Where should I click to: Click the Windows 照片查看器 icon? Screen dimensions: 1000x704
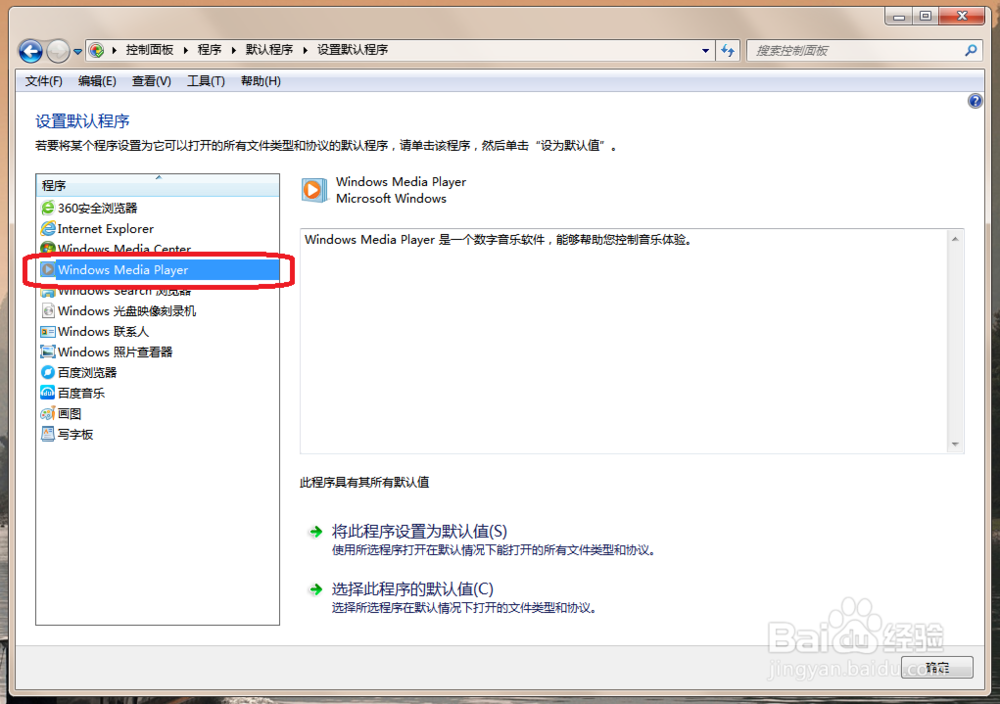pyautogui.click(x=47, y=352)
